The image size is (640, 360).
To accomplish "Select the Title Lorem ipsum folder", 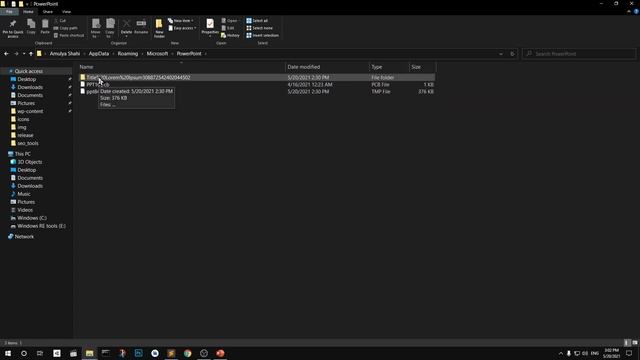I will tap(257, 77).
